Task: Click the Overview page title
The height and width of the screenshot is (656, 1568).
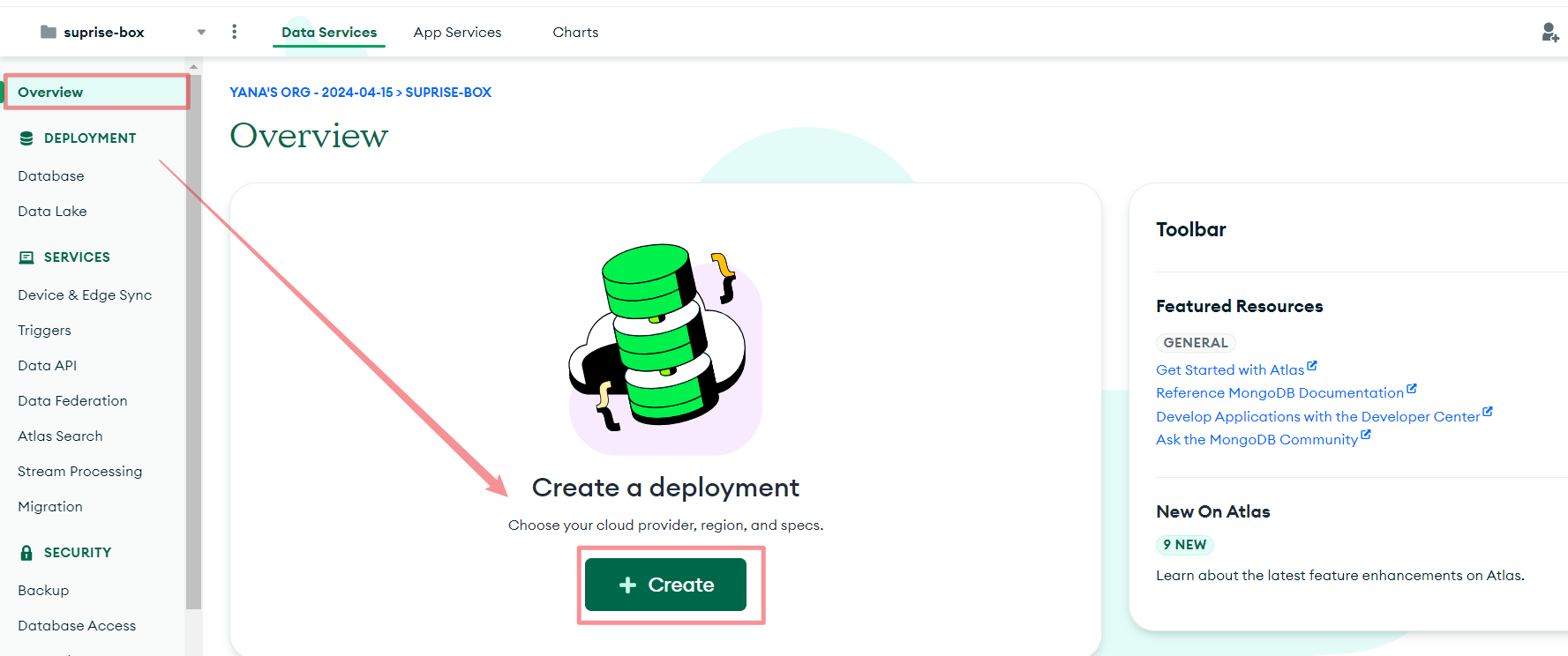Action: pyautogui.click(x=309, y=136)
